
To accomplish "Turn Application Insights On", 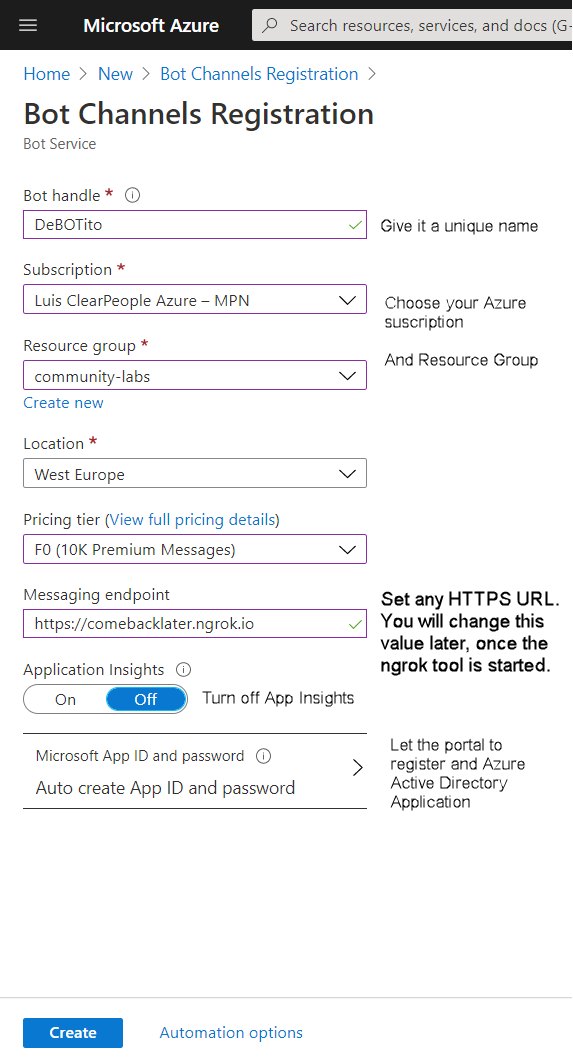I will 65,700.
